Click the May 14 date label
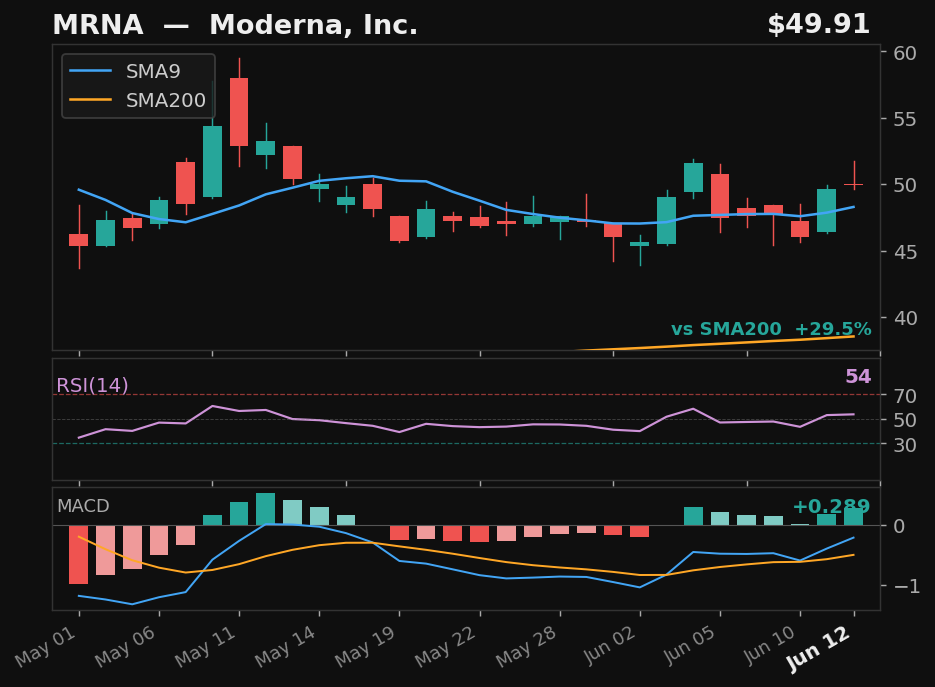Viewport: 935px width, 687px height. point(286,646)
